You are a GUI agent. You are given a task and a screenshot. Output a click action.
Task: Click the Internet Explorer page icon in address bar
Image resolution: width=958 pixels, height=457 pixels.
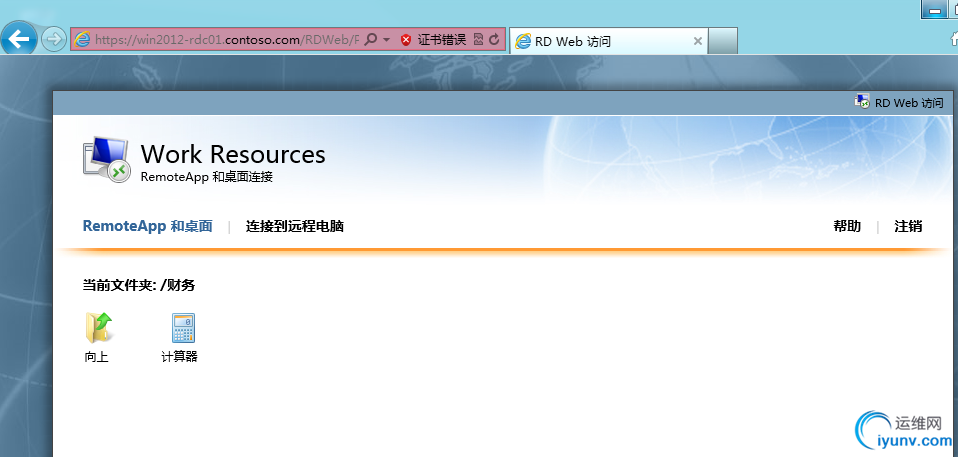click(x=82, y=40)
